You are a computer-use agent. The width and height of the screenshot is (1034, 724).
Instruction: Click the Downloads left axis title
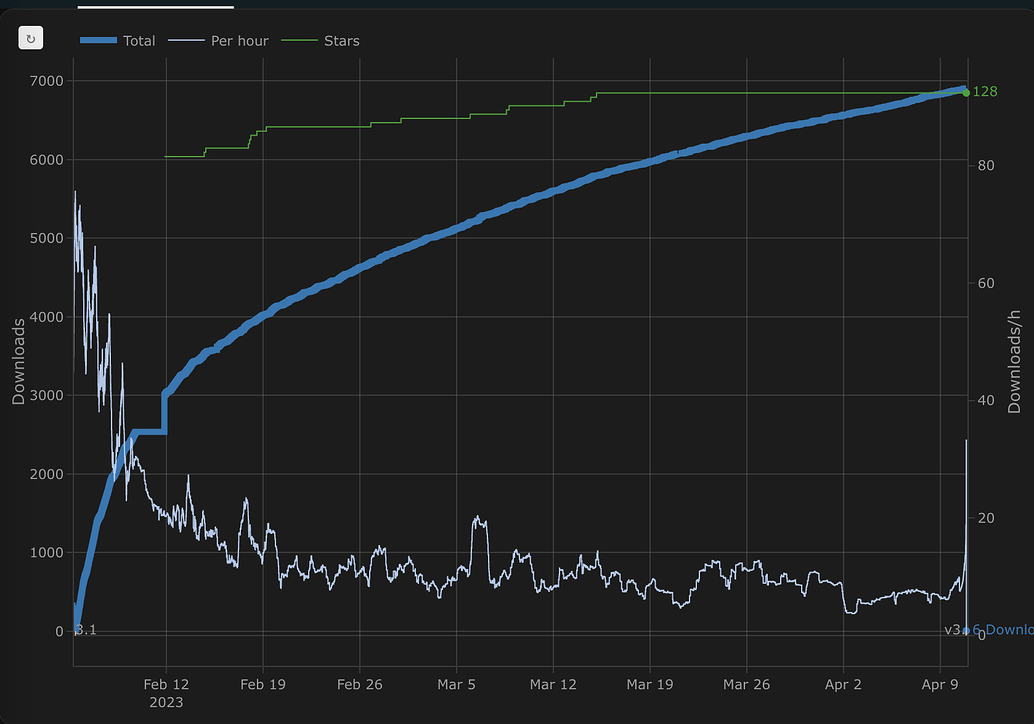click(18, 361)
